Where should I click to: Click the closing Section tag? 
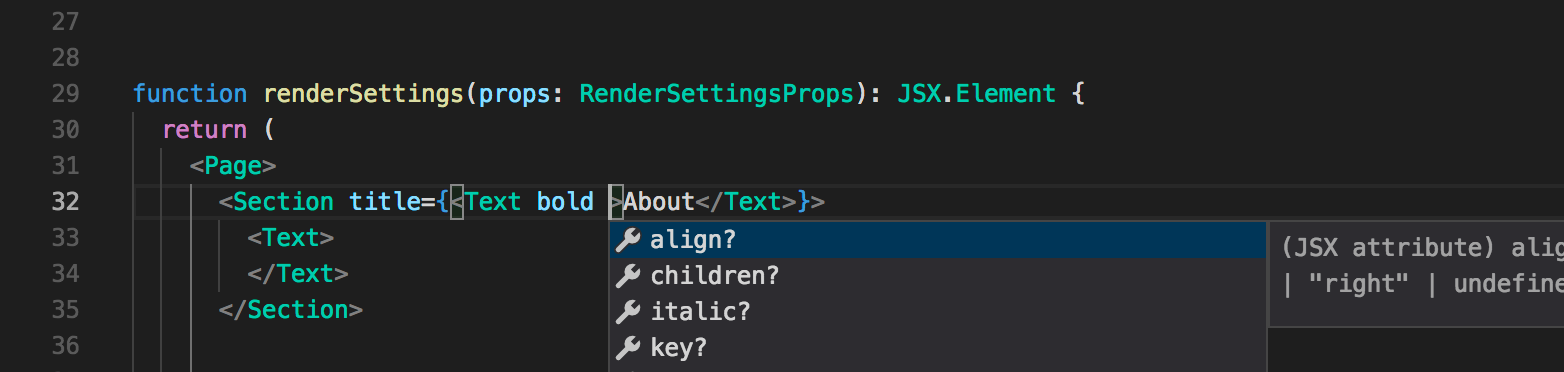coord(291,310)
